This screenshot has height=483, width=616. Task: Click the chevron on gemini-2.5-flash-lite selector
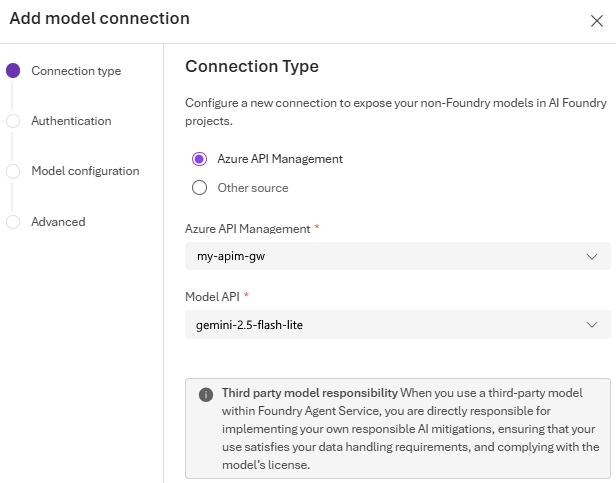592,325
